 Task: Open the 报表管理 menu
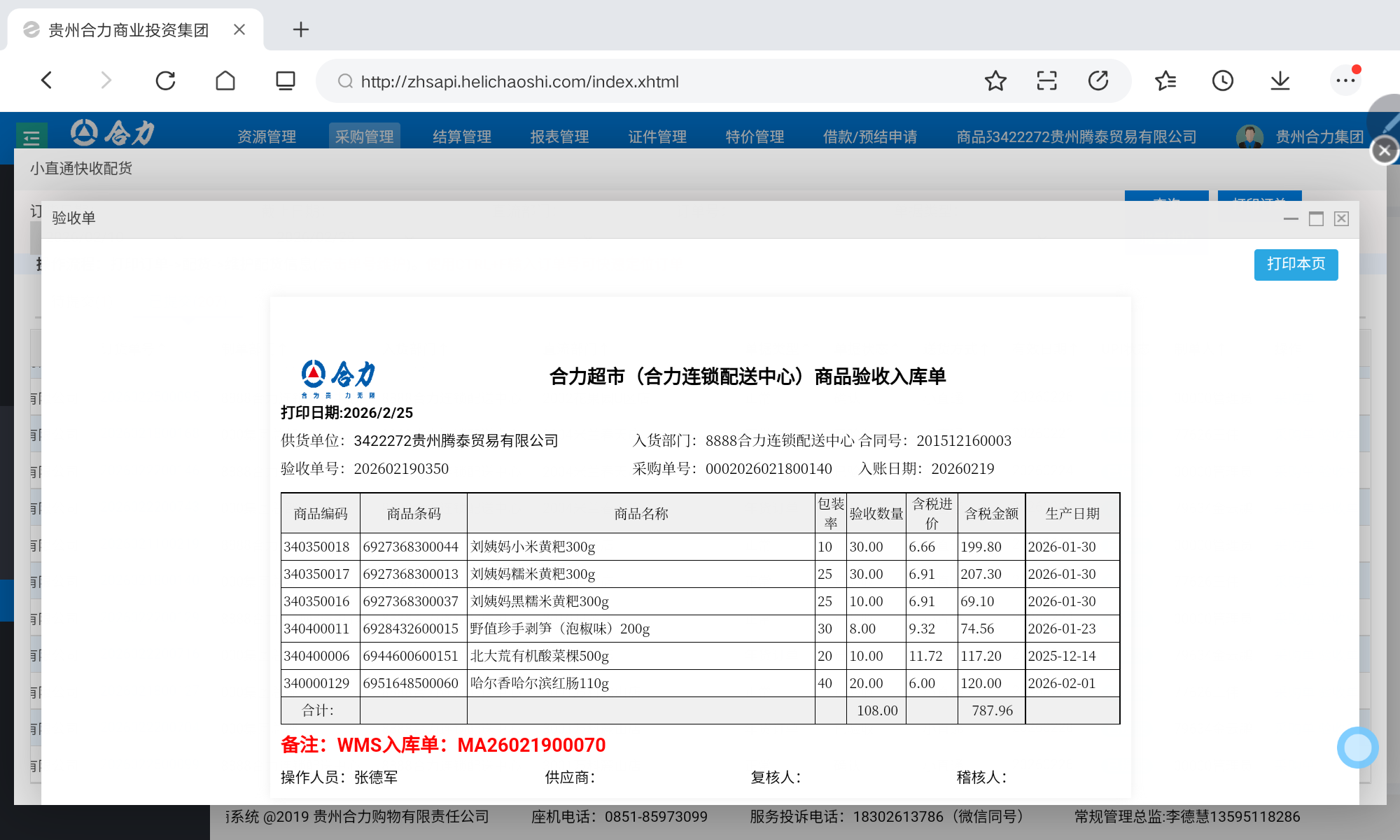[x=559, y=136]
